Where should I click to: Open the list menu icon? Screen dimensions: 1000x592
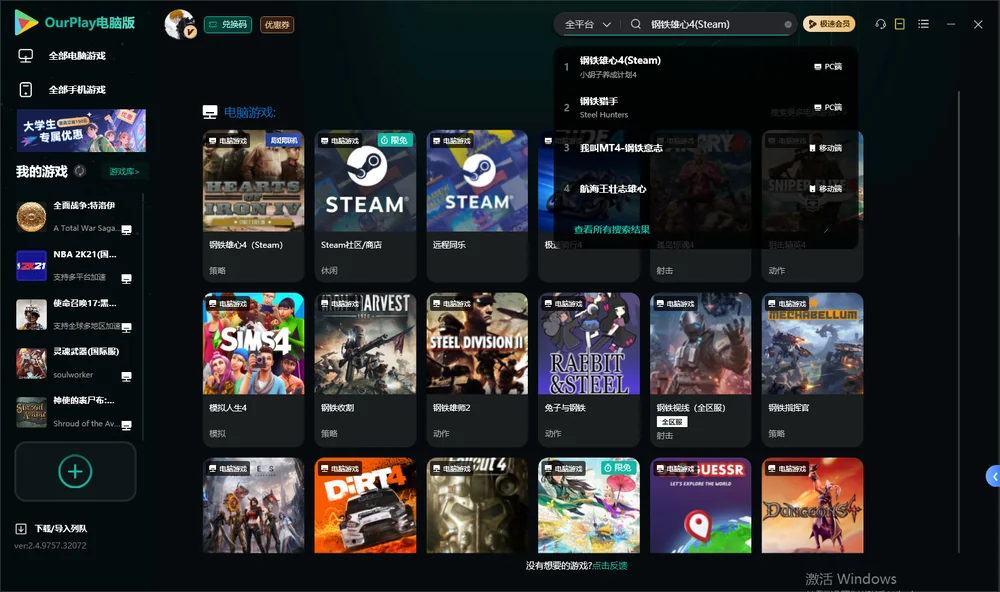[x=923, y=24]
